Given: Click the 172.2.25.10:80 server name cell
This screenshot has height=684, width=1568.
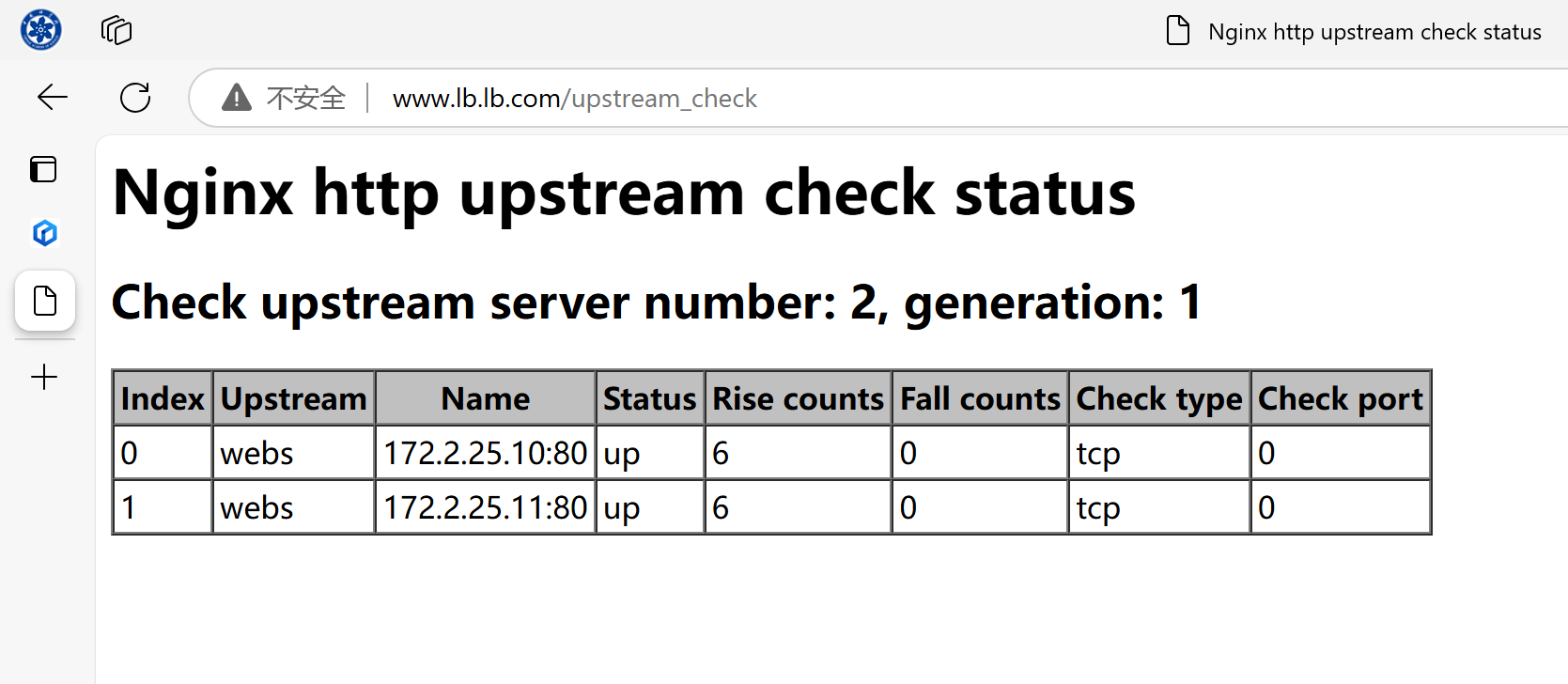Looking at the screenshot, I should [485, 454].
